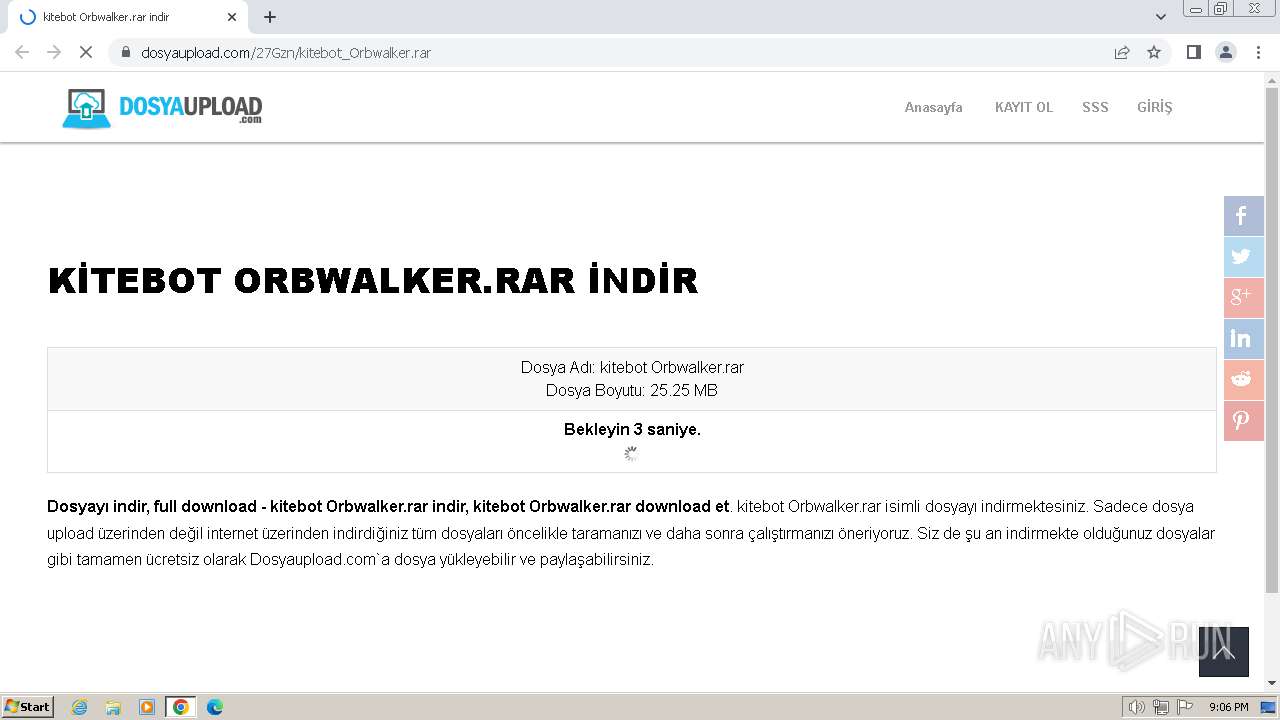Open Internet Explorer from taskbar

coord(80,707)
